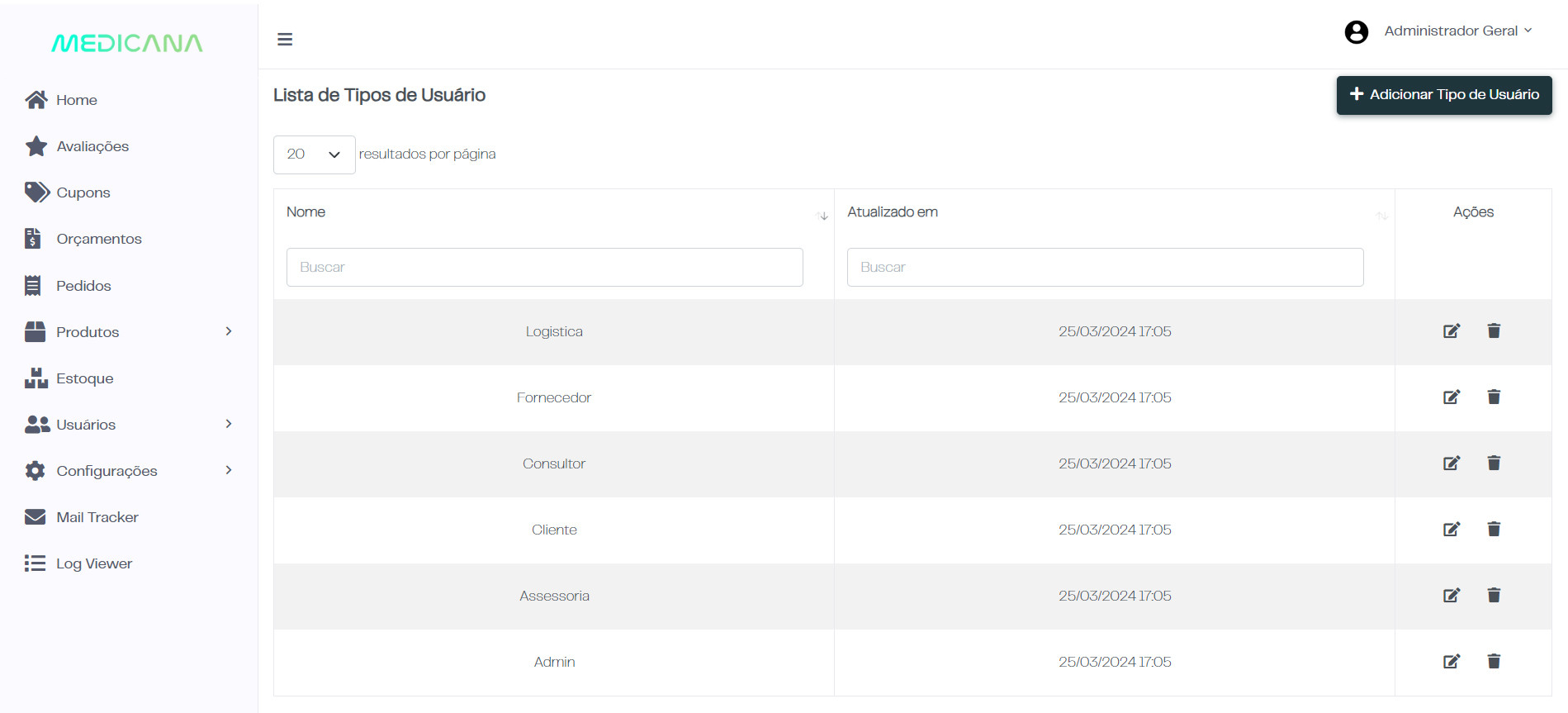The height and width of the screenshot is (713, 1568).
Task: Edit the Consultor user type
Action: coord(1451,463)
